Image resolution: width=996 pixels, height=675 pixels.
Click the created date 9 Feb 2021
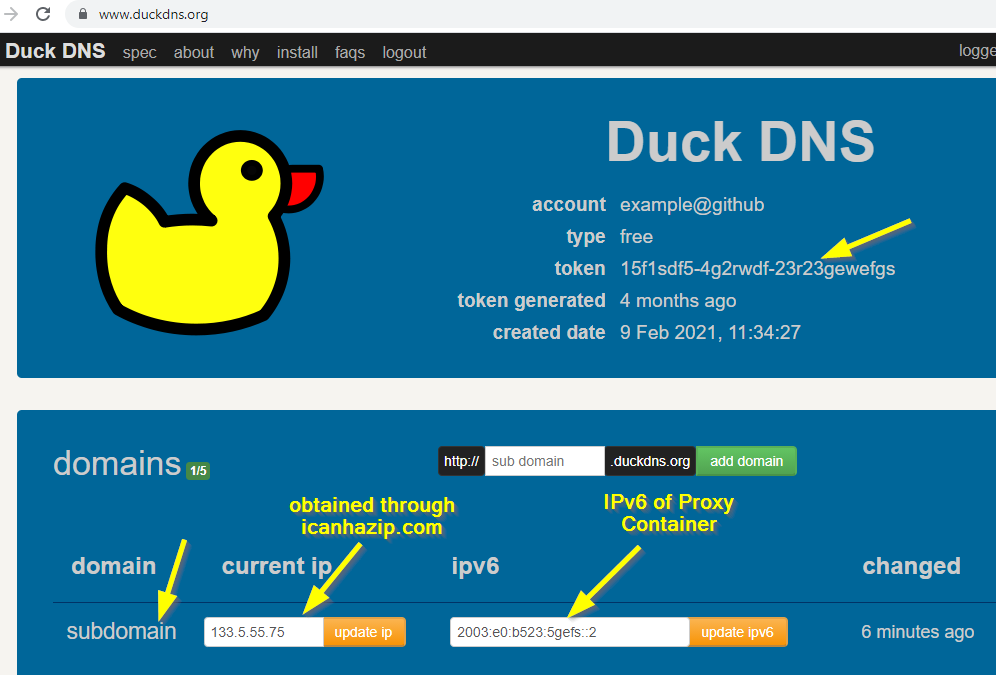click(710, 332)
